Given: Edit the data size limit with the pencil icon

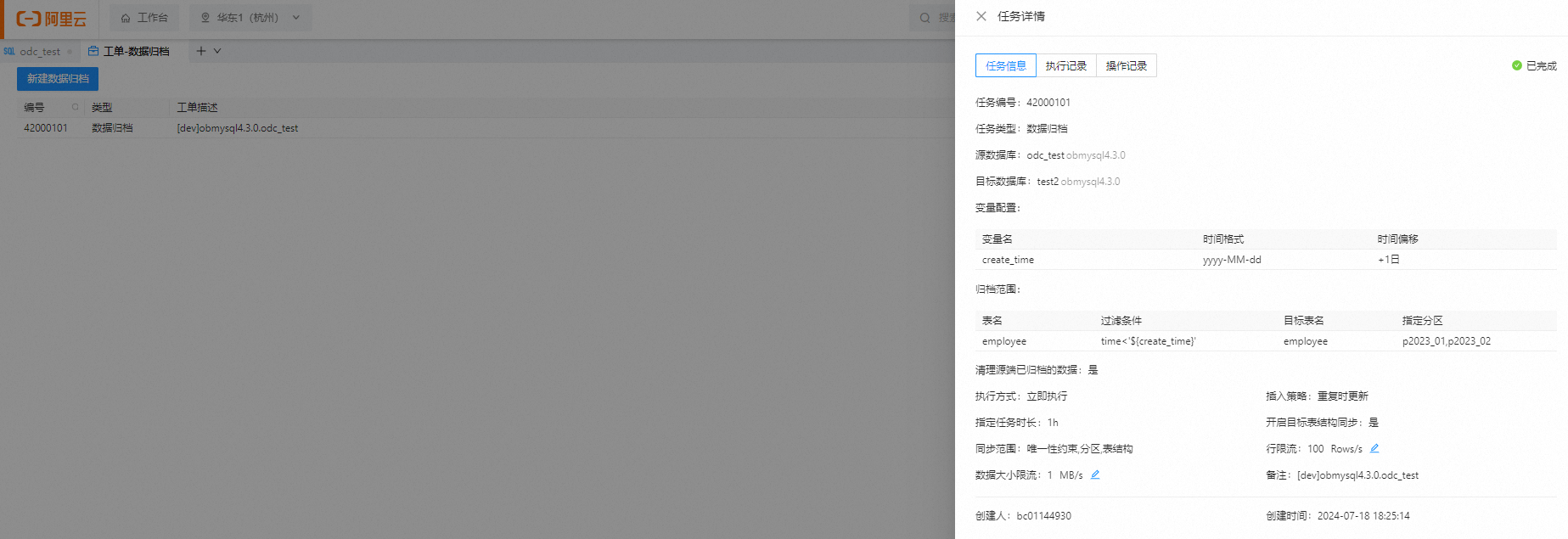Looking at the screenshot, I should tap(1095, 474).
